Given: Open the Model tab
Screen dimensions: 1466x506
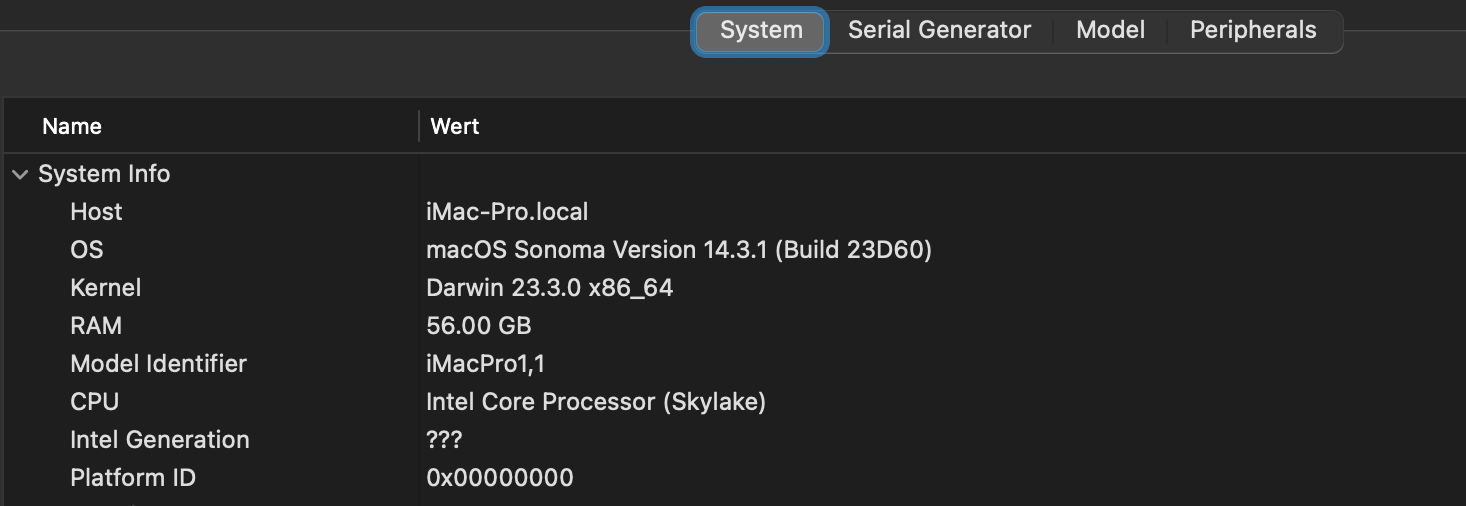Looking at the screenshot, I should tap(1110, 30).
